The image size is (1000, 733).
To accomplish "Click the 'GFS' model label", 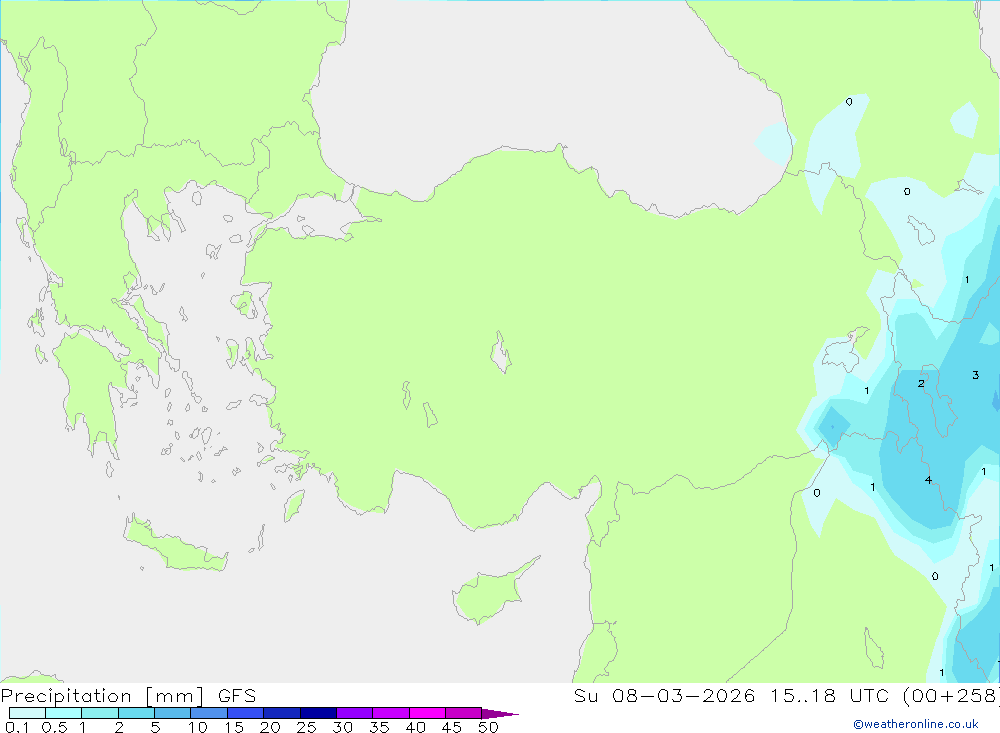I will (x=237, y=696).
